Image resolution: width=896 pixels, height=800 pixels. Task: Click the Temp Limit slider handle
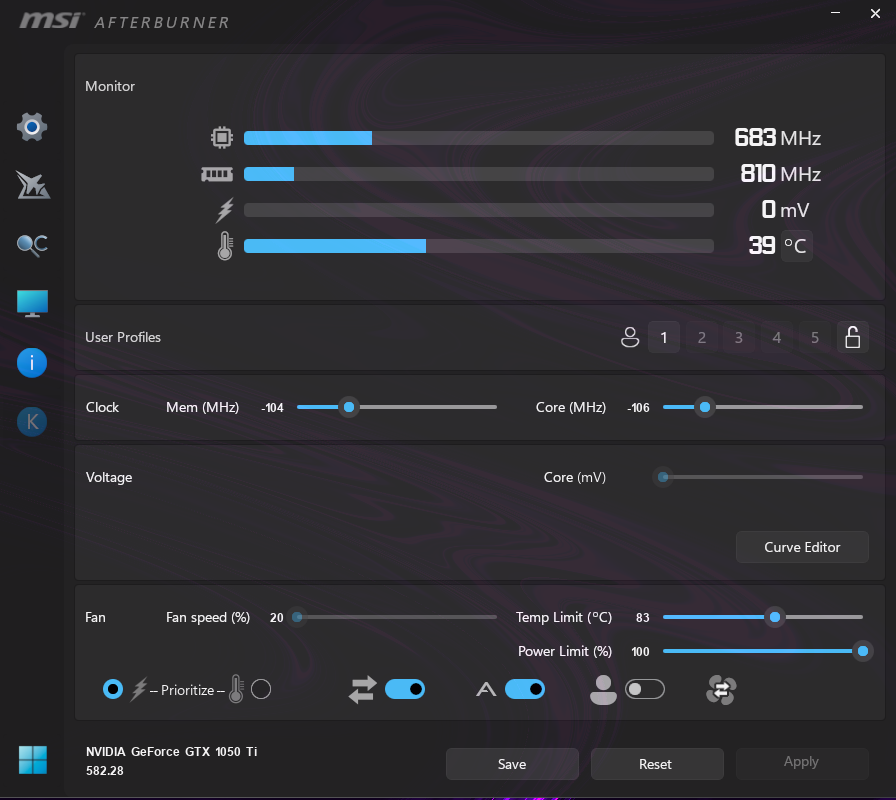[x=775, y=617]
